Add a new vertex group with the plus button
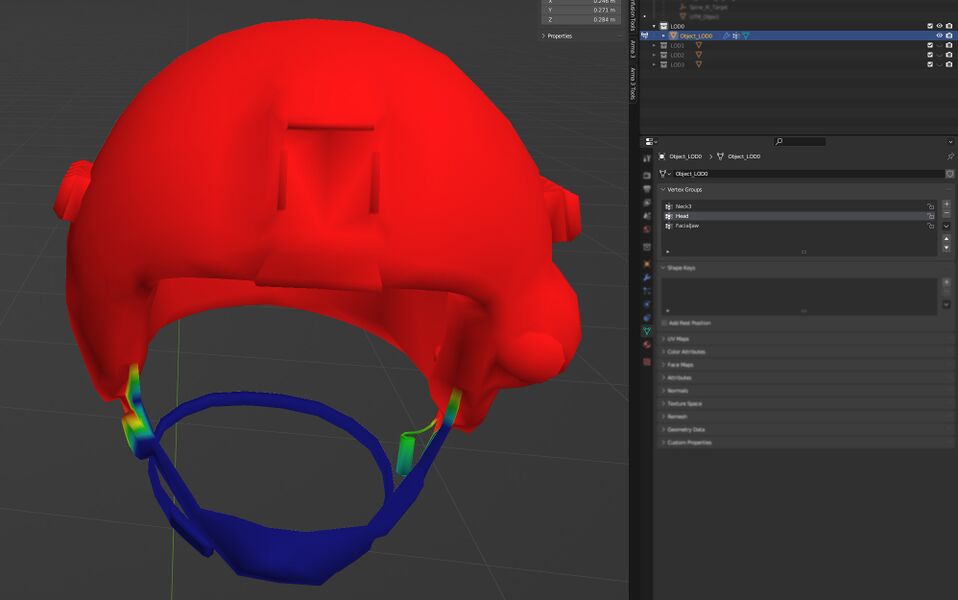The image size is (958, 600). click(946, 203)
